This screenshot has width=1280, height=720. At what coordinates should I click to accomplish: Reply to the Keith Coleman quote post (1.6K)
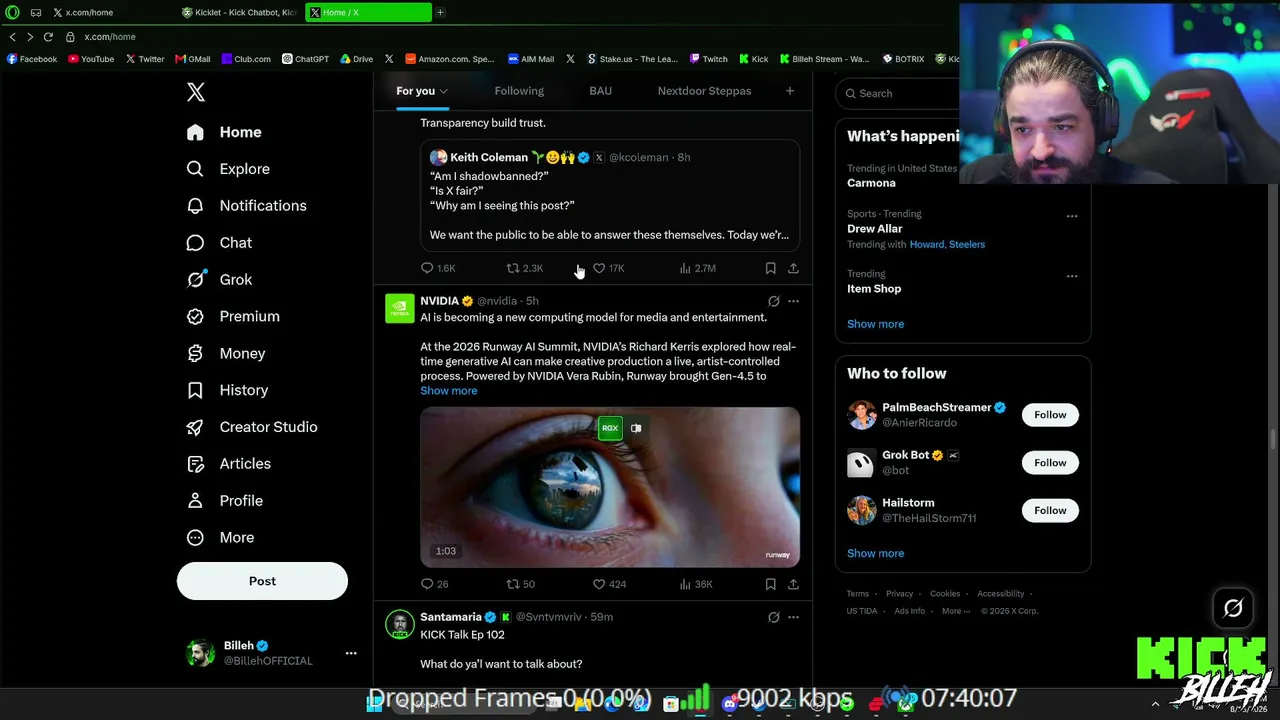pos(438,268)
